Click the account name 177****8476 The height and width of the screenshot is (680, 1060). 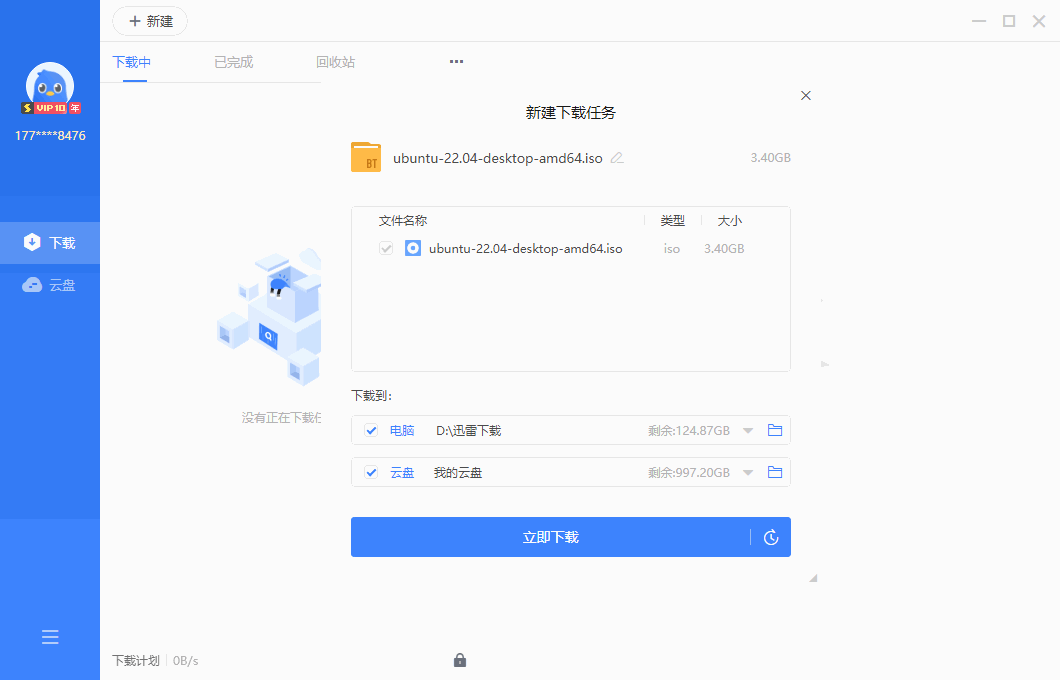(50, 135)
